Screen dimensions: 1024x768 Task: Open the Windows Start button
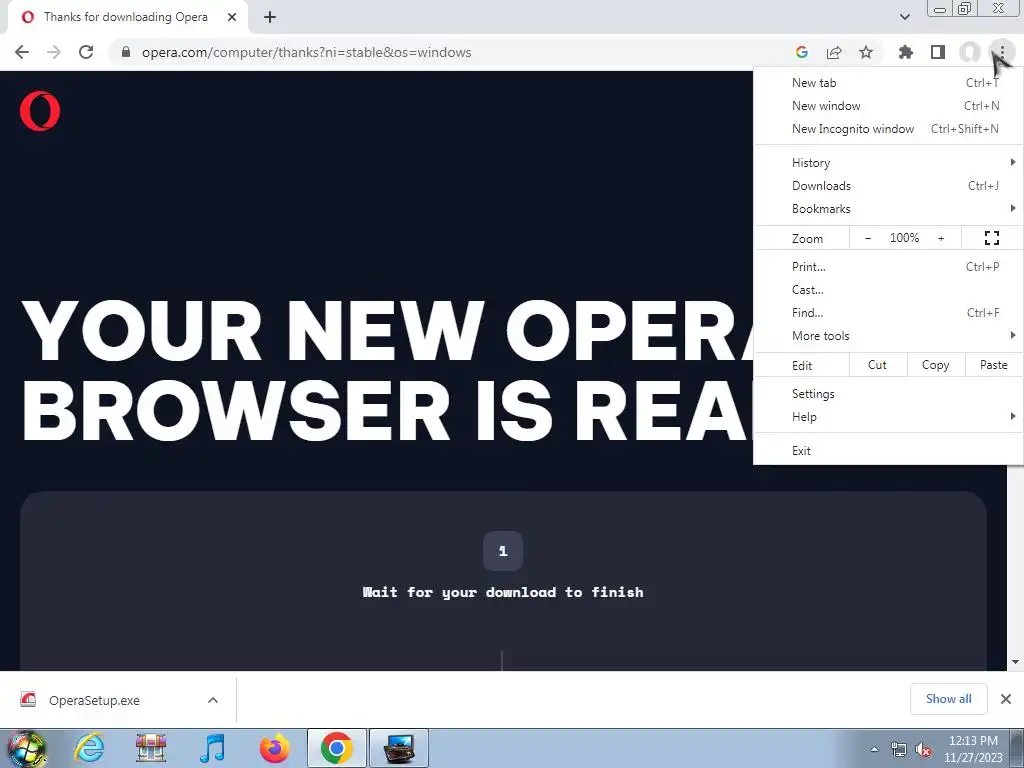tap(27, 748)
